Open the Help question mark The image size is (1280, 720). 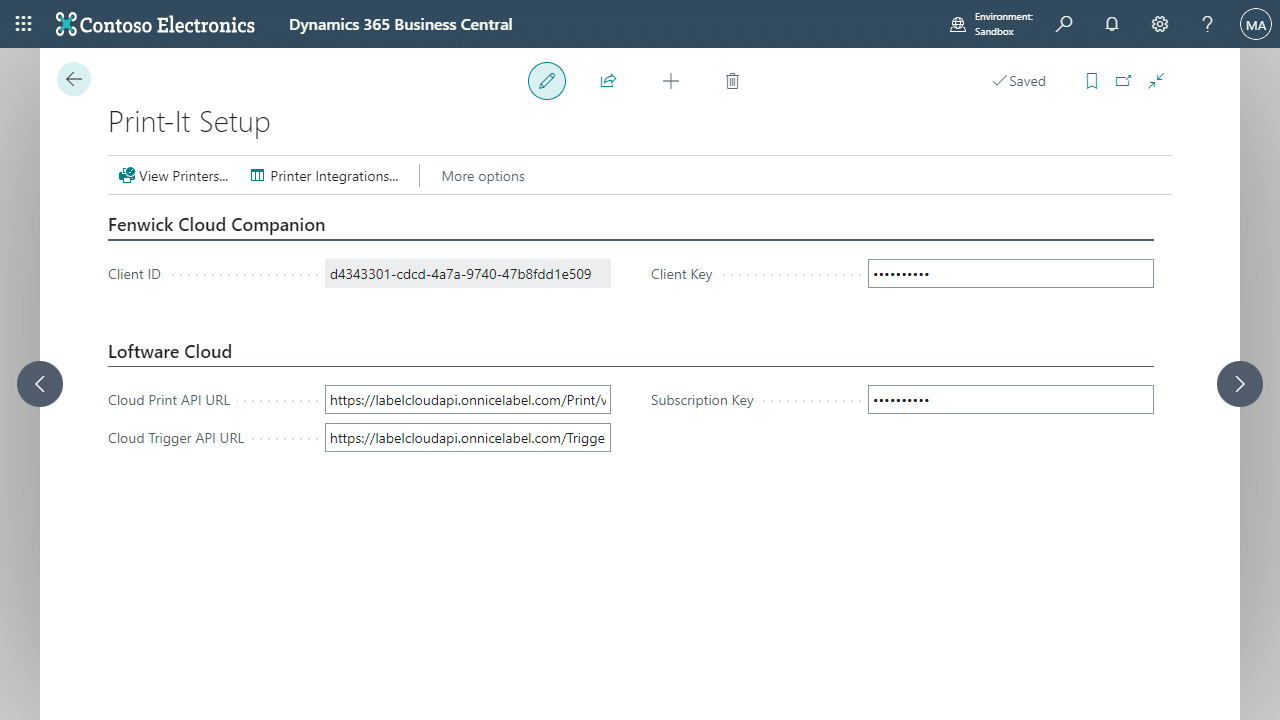click(1207, 24)
